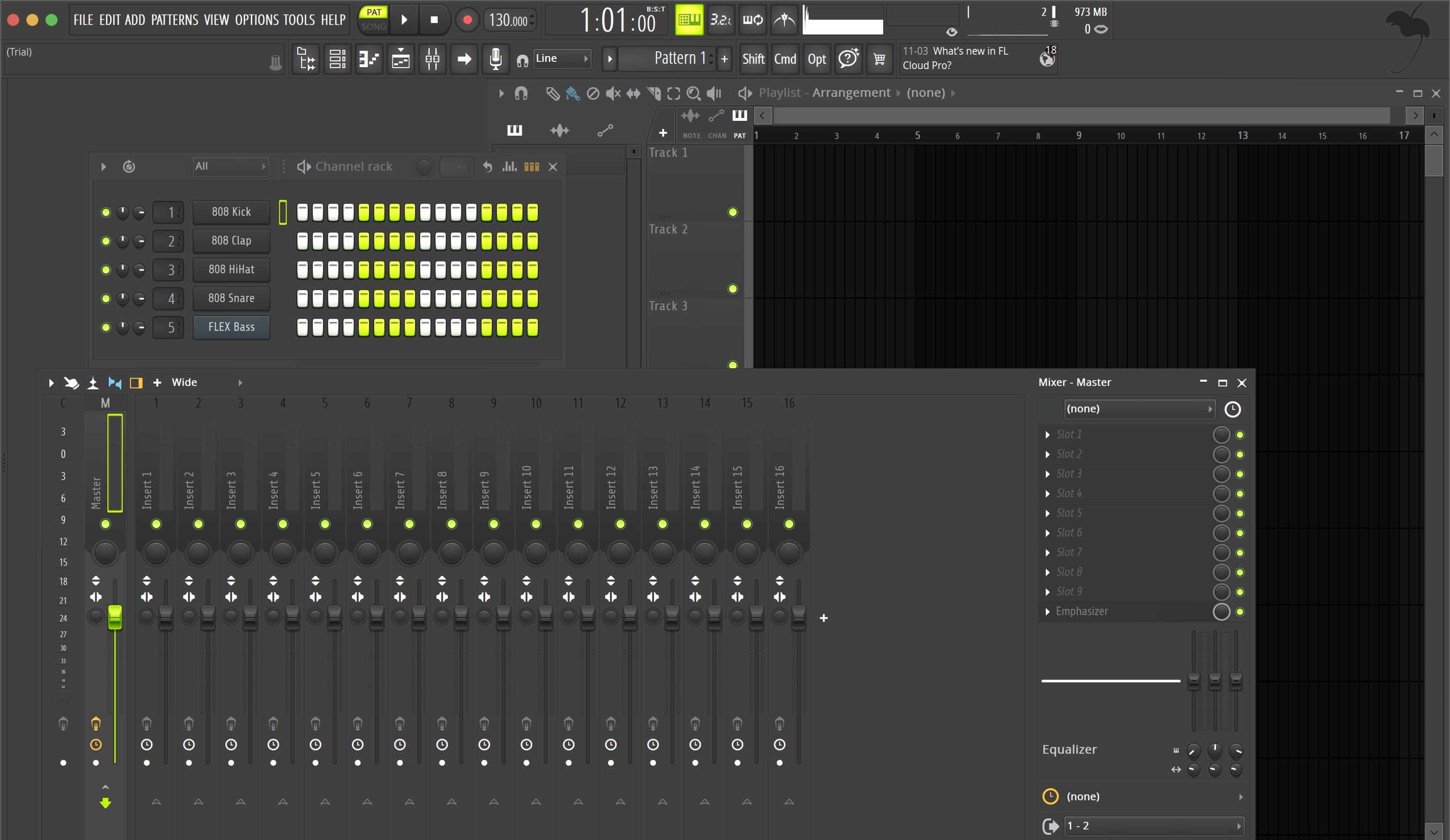Open the TOOLS menu

point(299,20)
